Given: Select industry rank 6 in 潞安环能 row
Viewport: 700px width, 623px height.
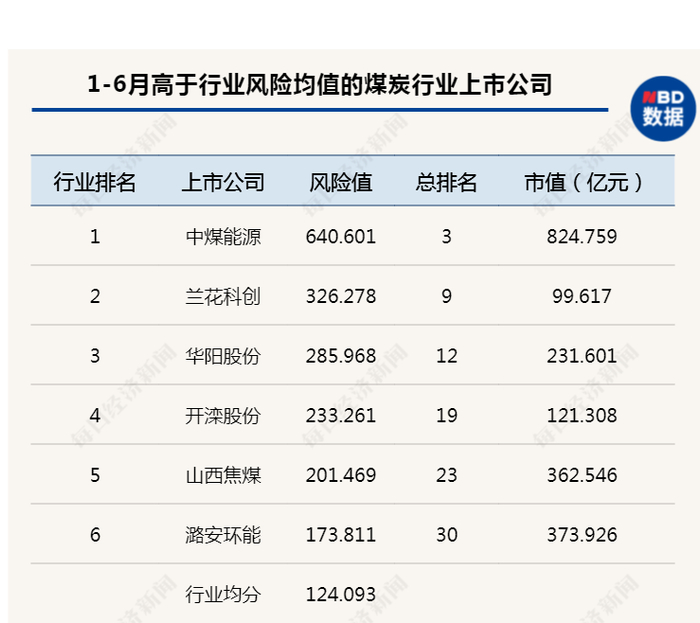Looking at the screenshot, I should click(x=95, y=535).
